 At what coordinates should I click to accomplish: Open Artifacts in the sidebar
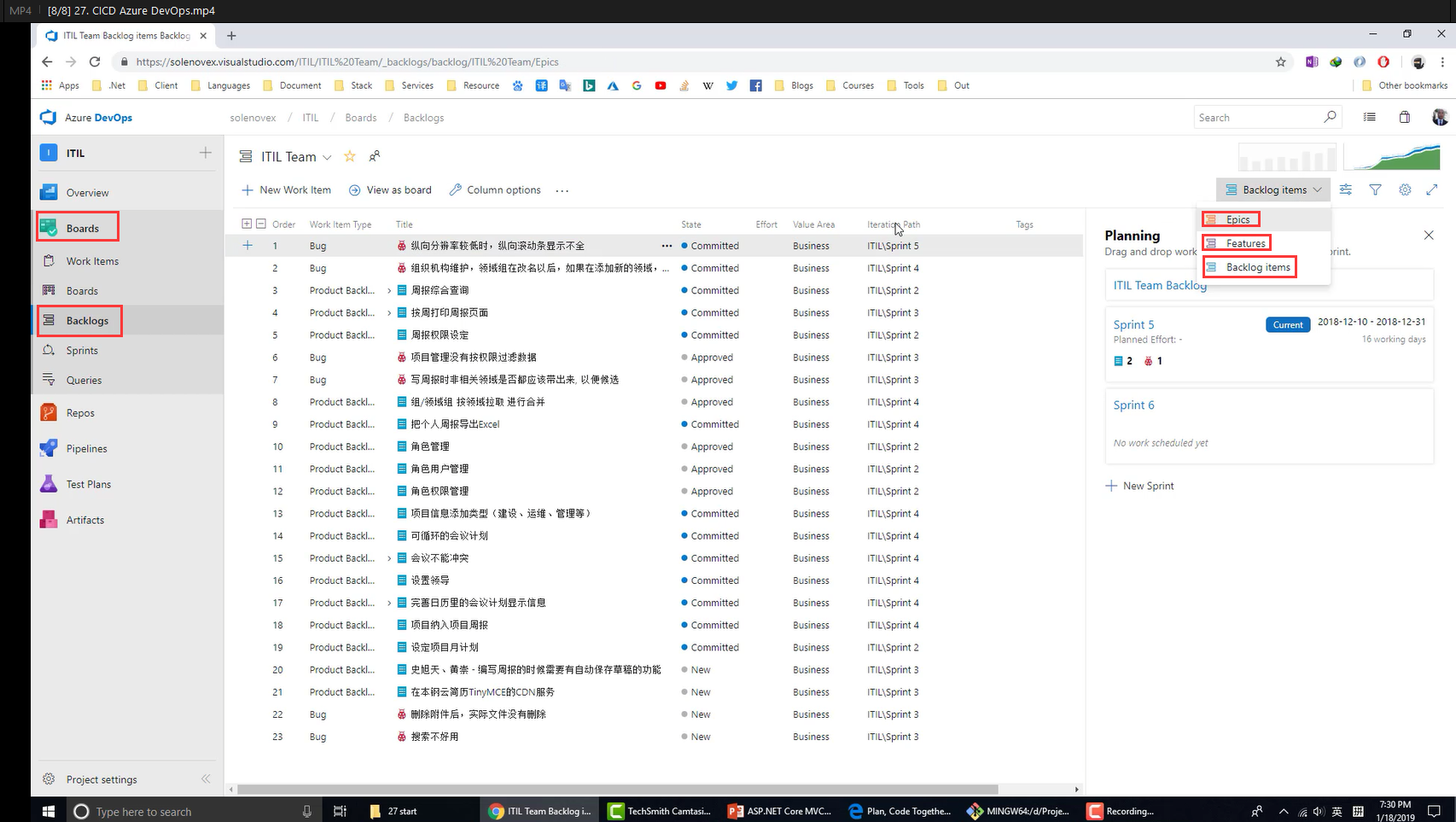[x=84, y=521]
